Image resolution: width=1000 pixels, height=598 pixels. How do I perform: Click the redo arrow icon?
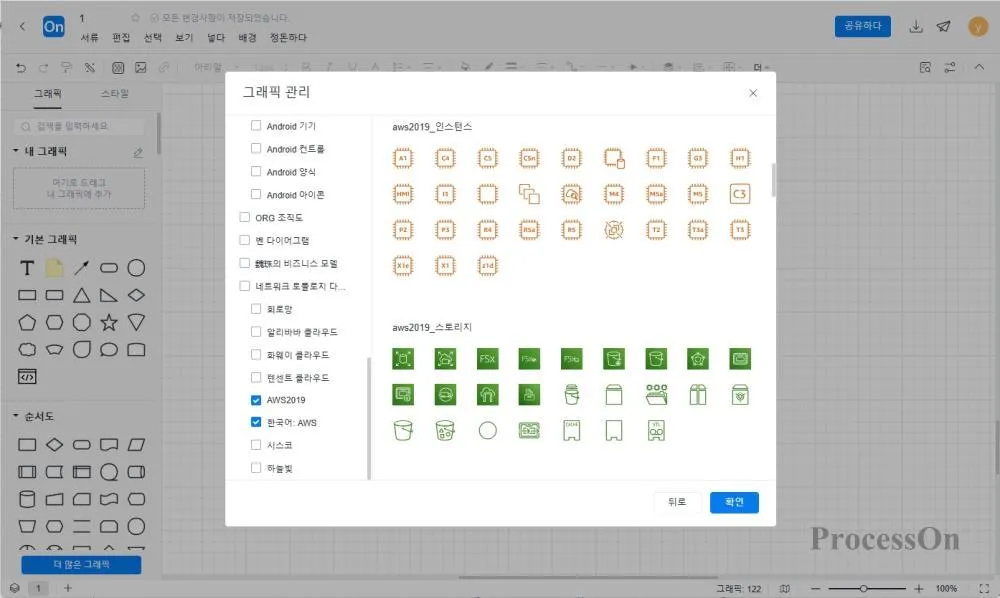pos(43,67)
